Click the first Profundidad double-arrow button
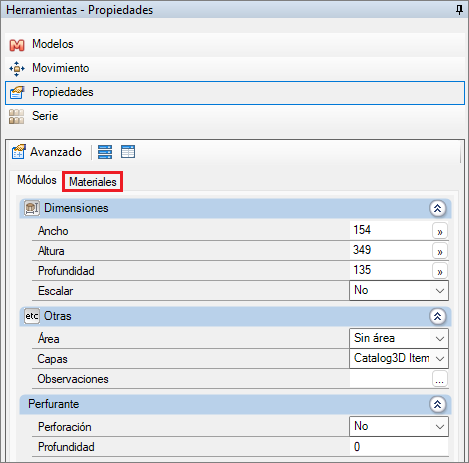This screenshot has height=463, width=469. tap(440, 271)
